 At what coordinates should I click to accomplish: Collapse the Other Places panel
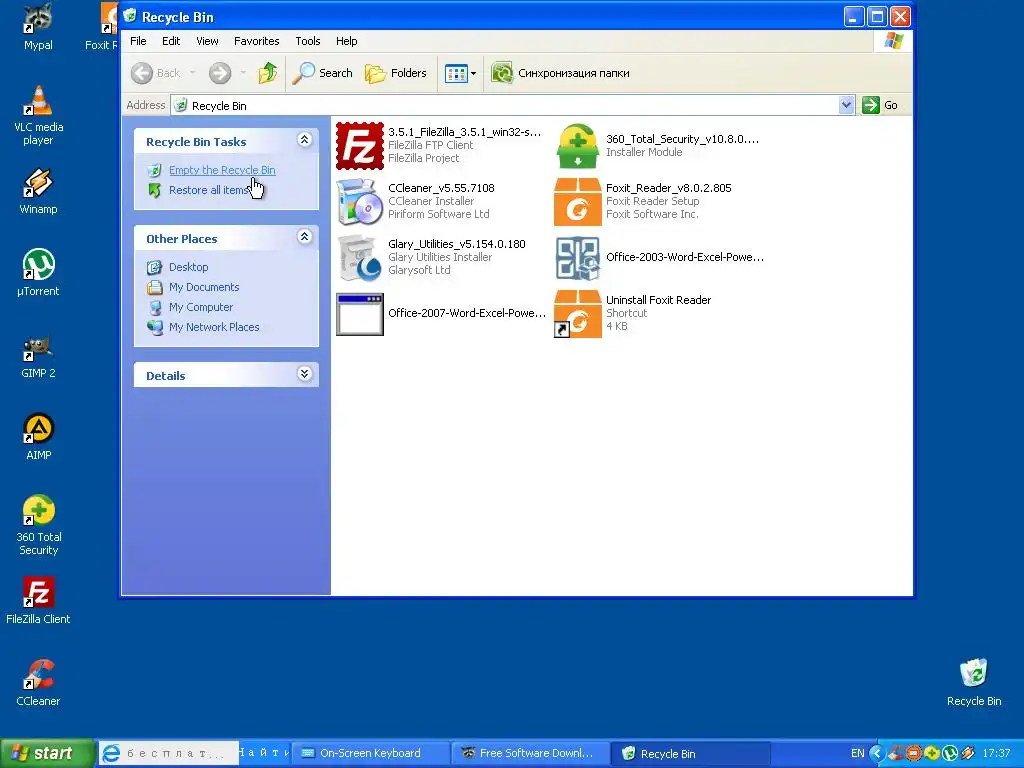pos(304,236)
